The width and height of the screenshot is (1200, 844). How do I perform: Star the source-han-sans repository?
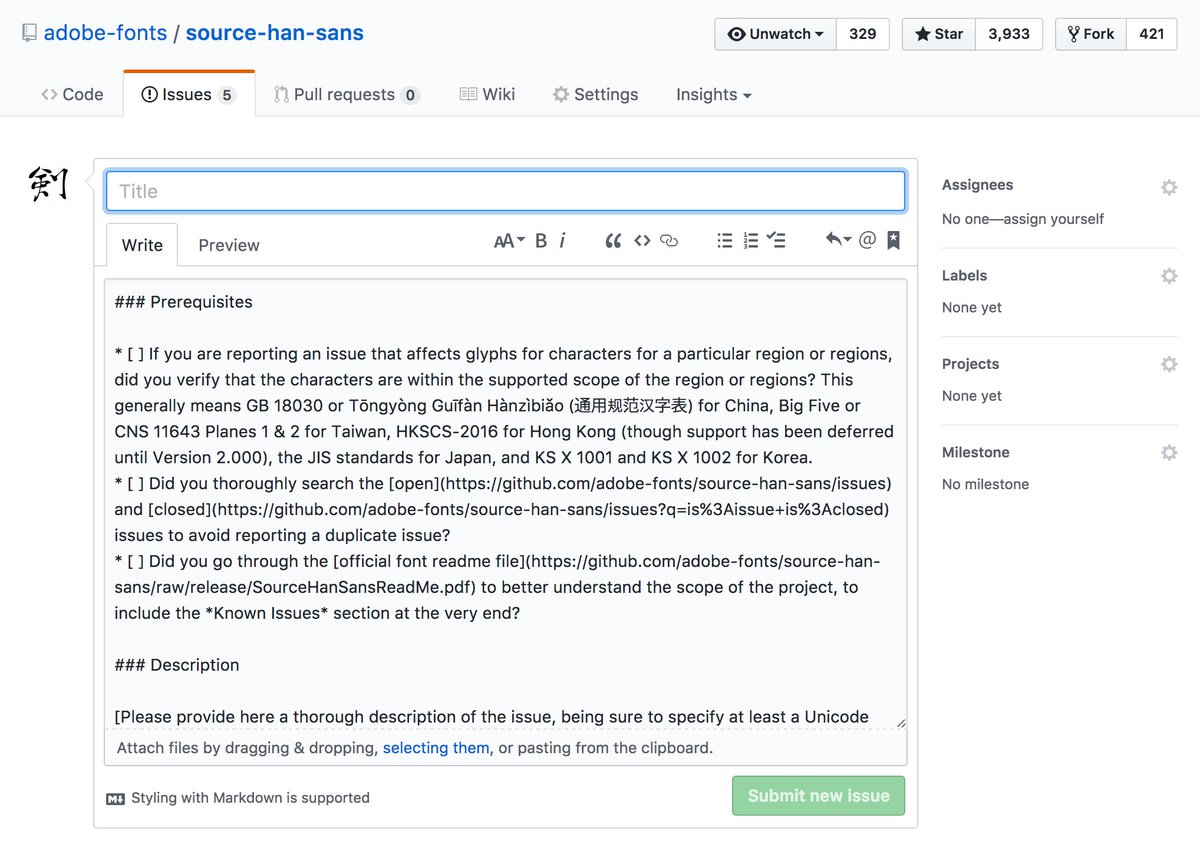click(938, 33)
